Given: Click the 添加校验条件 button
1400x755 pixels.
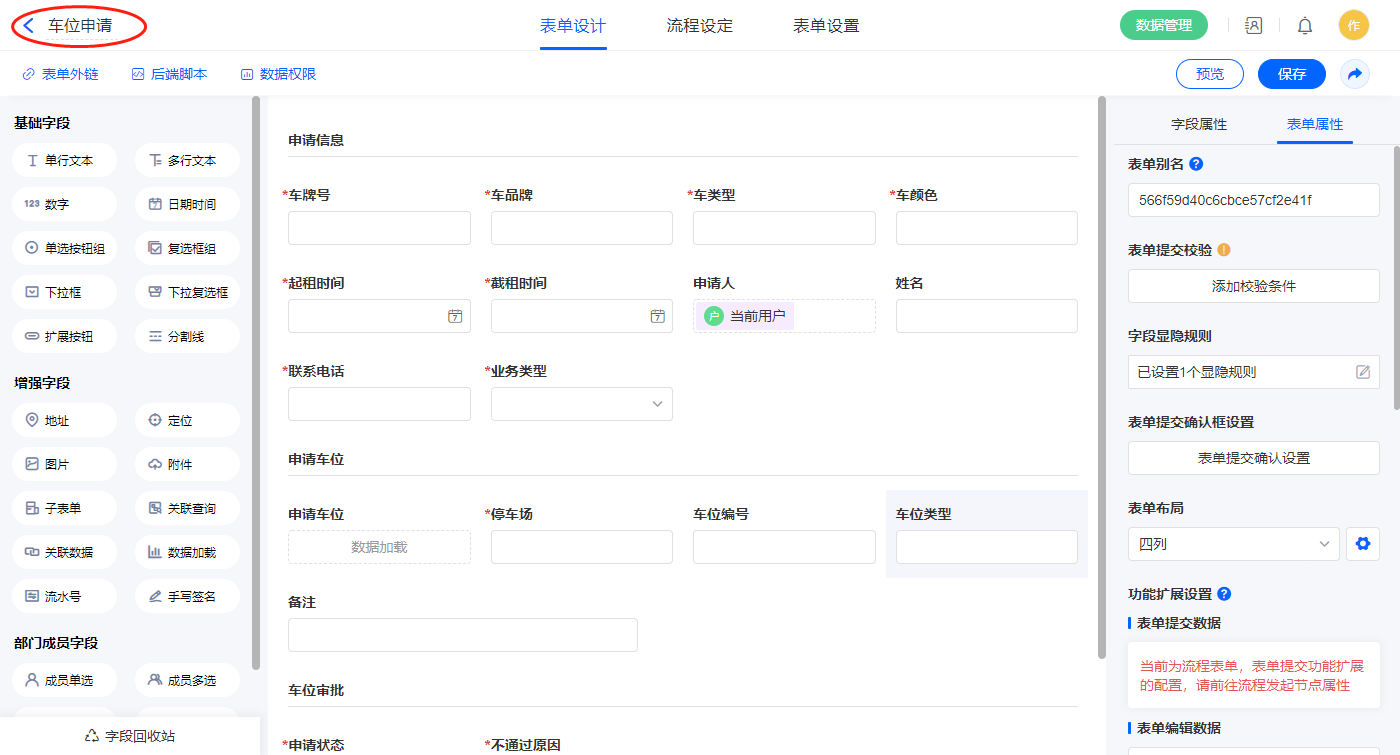Looking at the screenshot, I should 1253,286.
